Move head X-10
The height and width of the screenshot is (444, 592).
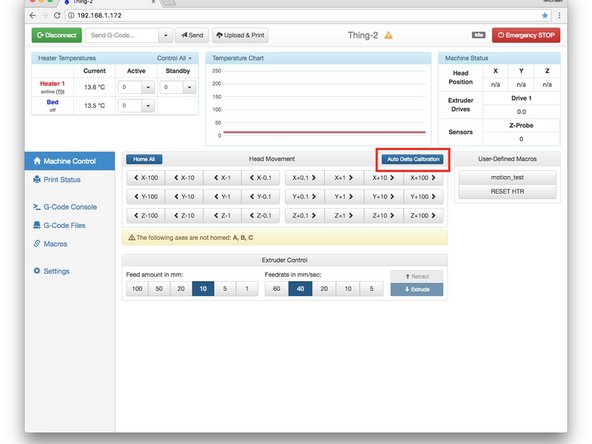click(184, 178)
